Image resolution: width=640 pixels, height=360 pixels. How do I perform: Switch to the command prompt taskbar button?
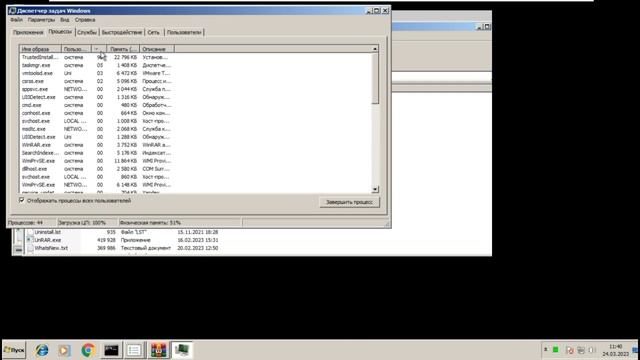click(111, 350)
